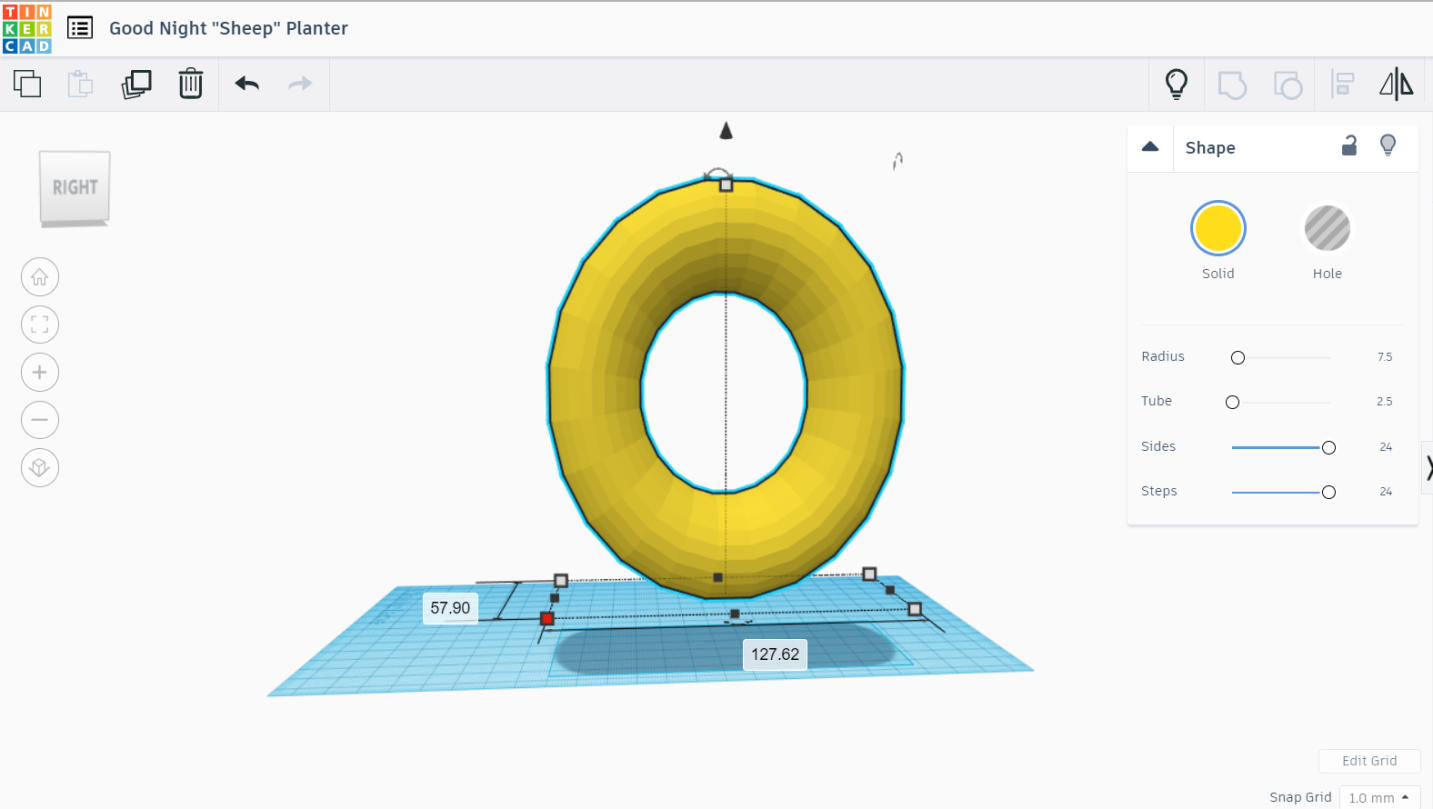Fit all shapes in view

(x=40, y=325)
